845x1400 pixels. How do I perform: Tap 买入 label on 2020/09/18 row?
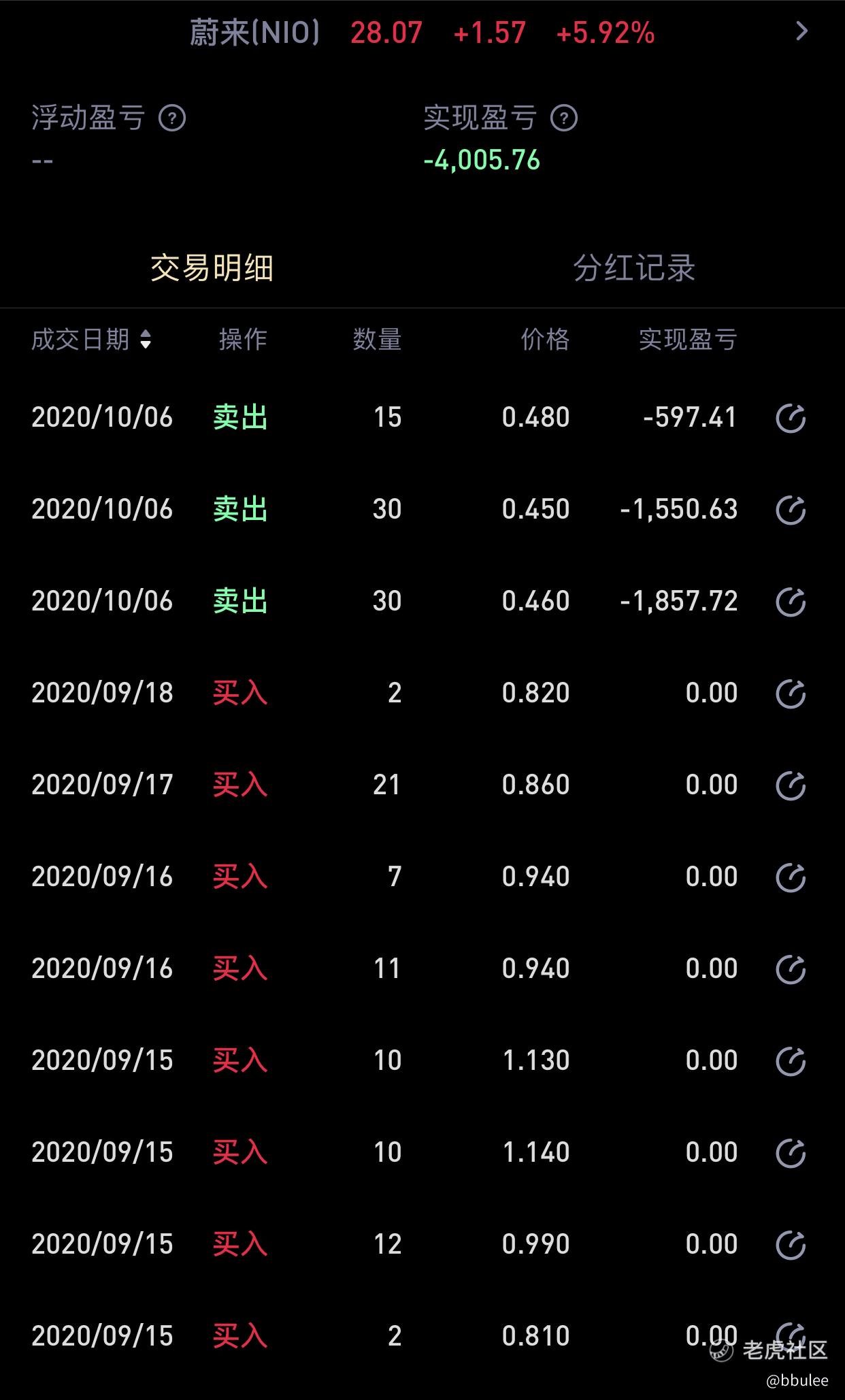240,693
